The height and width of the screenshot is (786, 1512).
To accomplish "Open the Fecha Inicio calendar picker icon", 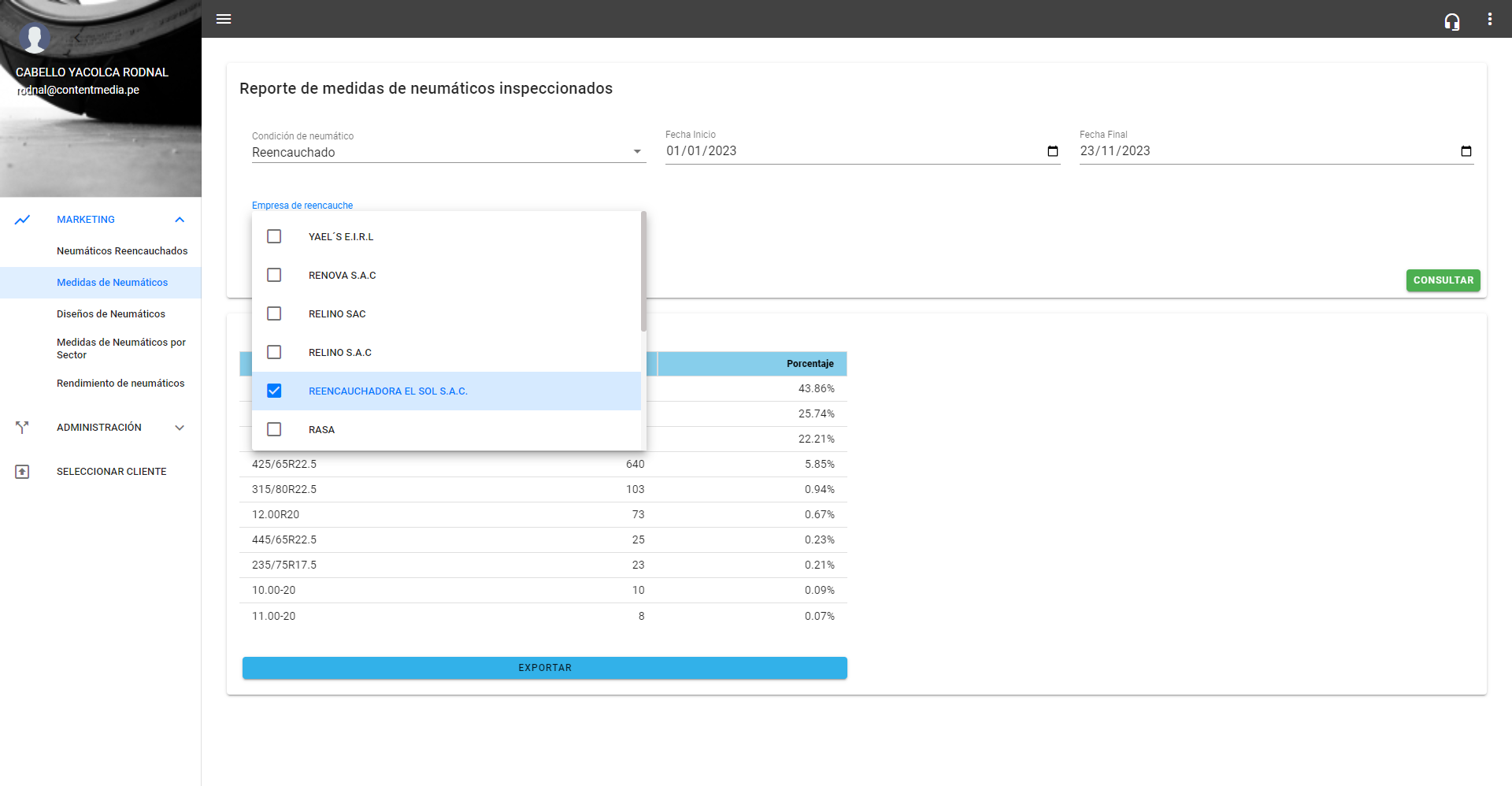I will pyautogui.click(x=1052, y=151).
